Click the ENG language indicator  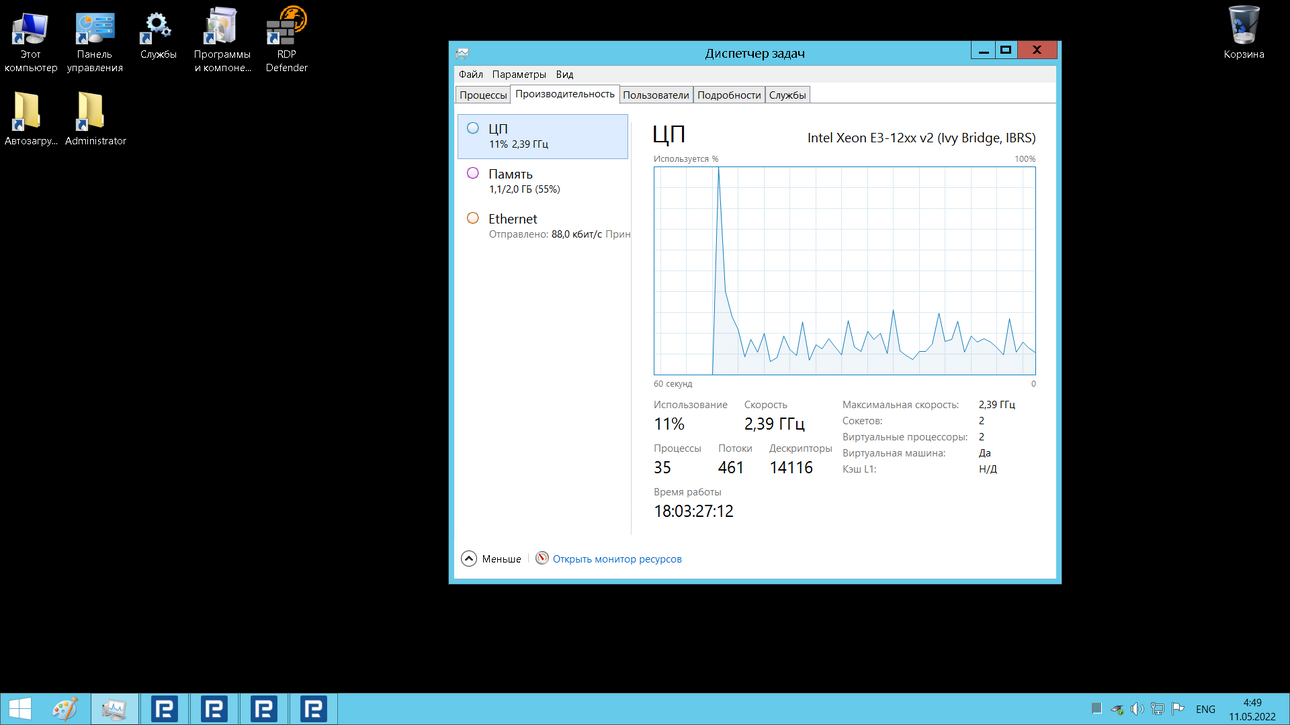1206,709
